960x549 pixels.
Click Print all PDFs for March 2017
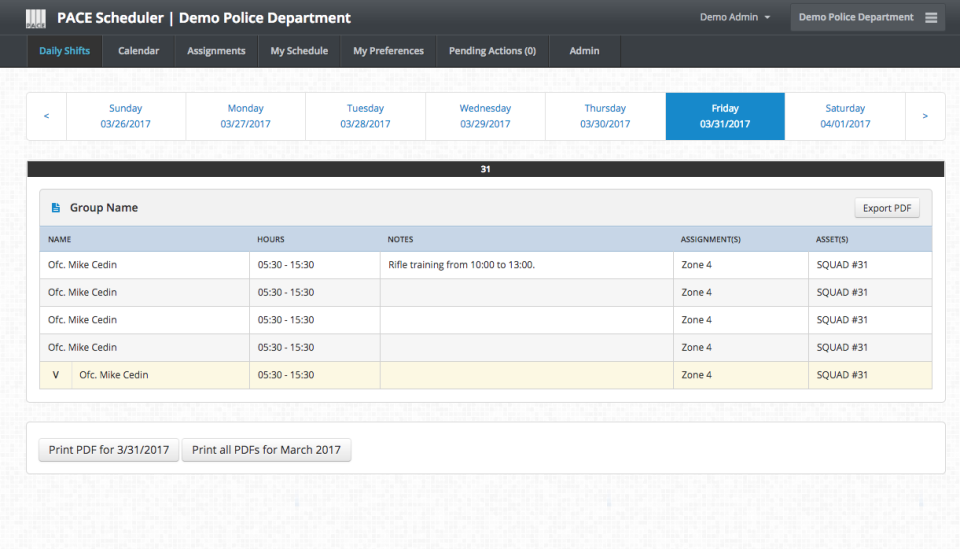266,450
